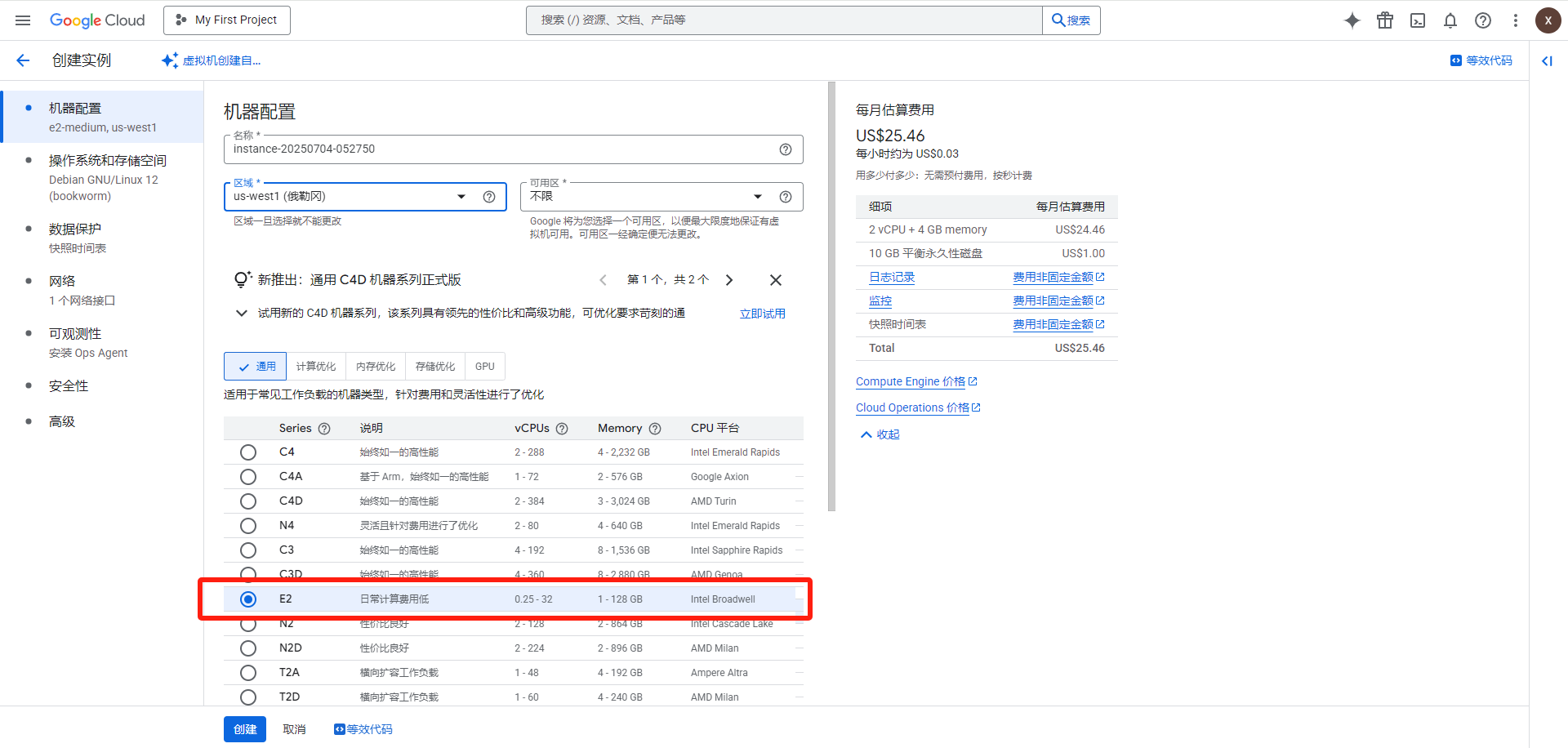Go to the next announcement tip
The image size is (1568, 748).
(729, 280)
